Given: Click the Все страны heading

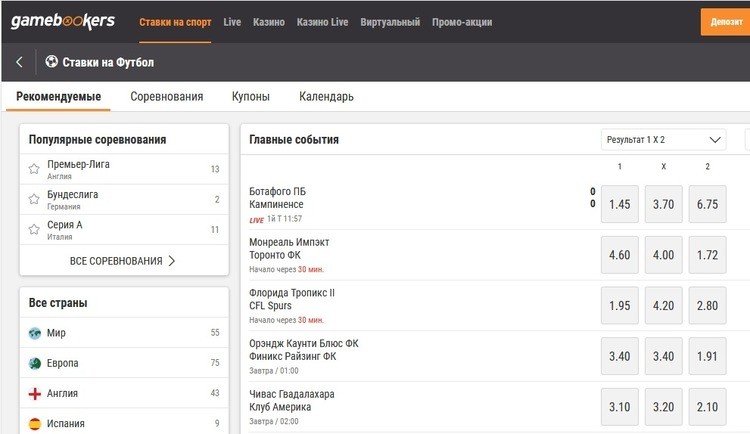Looking at the screenshot, I should [x=58, y=303].
